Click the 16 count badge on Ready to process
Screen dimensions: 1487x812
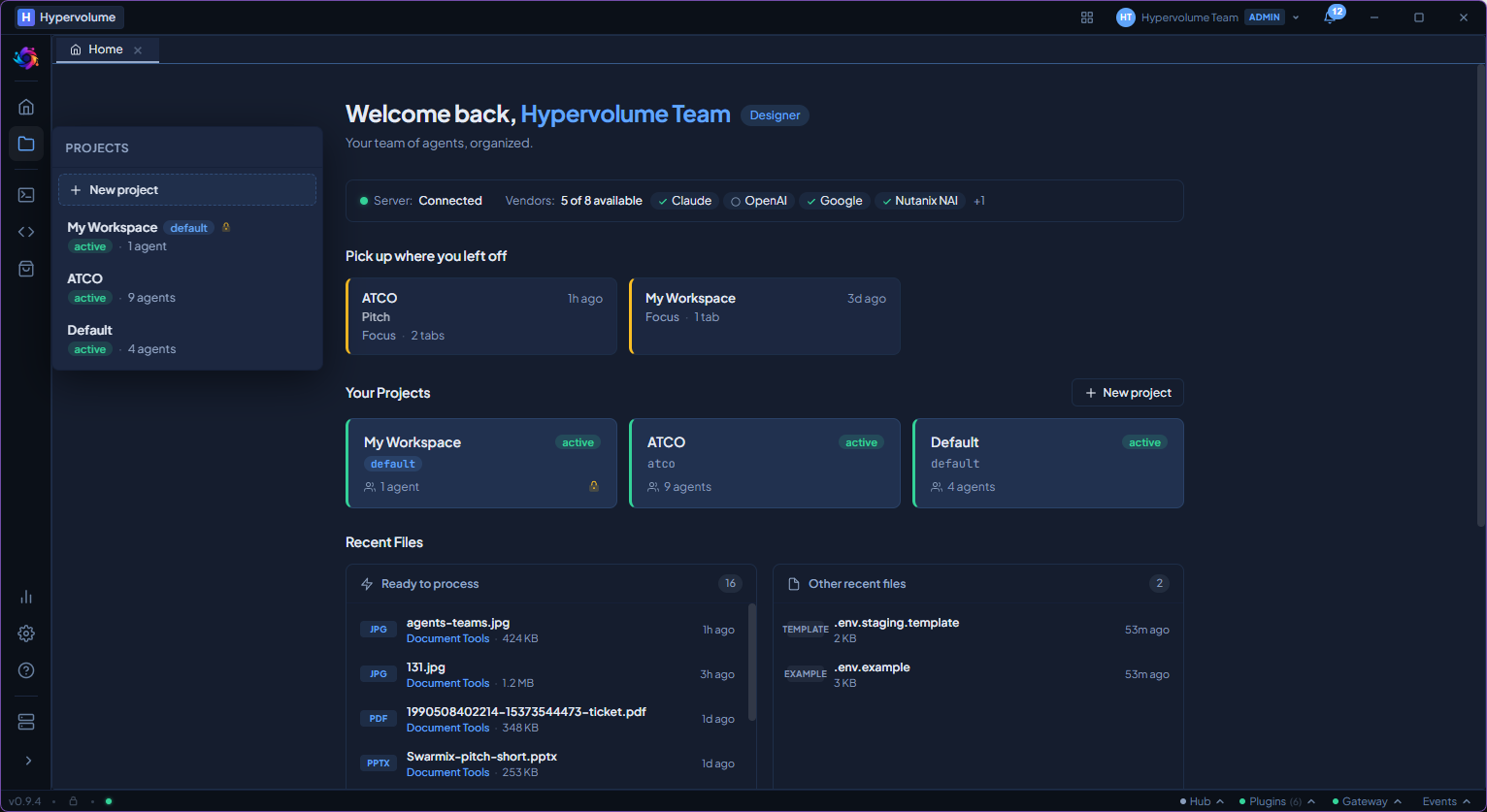730,584
